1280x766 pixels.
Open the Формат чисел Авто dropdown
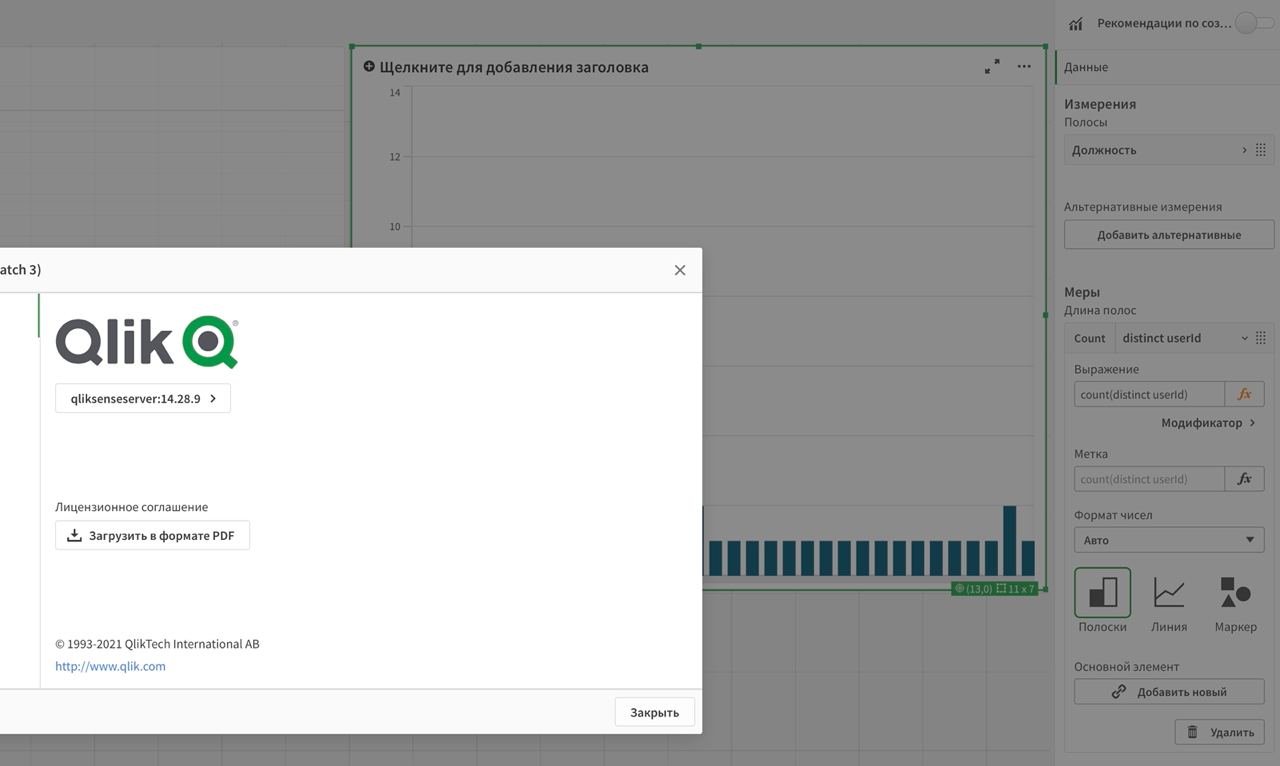pos(1169,540)
